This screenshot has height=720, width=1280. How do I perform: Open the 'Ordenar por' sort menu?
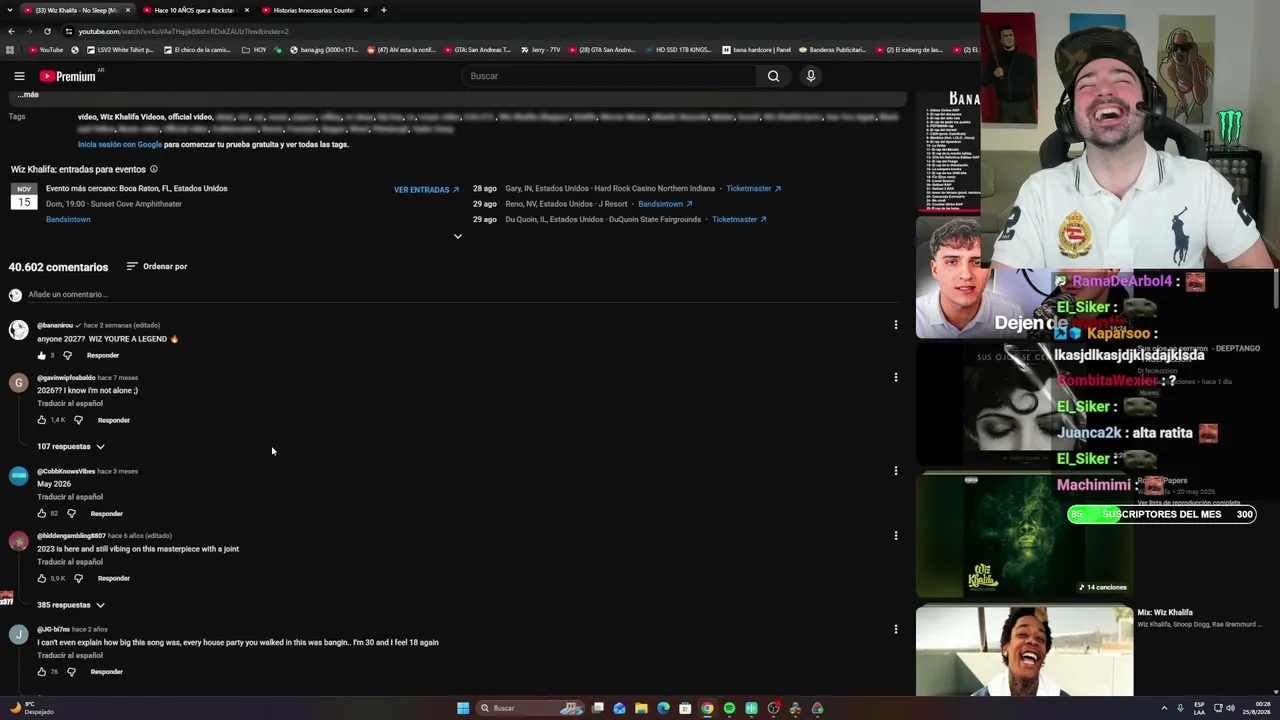[157, 267]
